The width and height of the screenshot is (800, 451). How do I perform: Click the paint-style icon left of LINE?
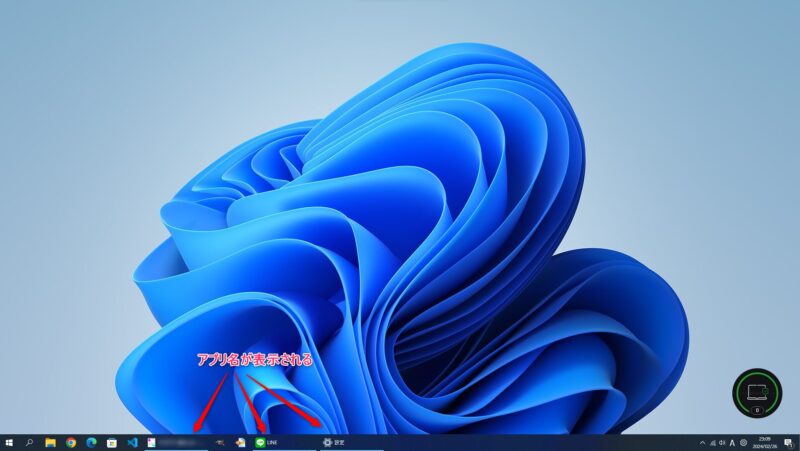tap(239, 441)
